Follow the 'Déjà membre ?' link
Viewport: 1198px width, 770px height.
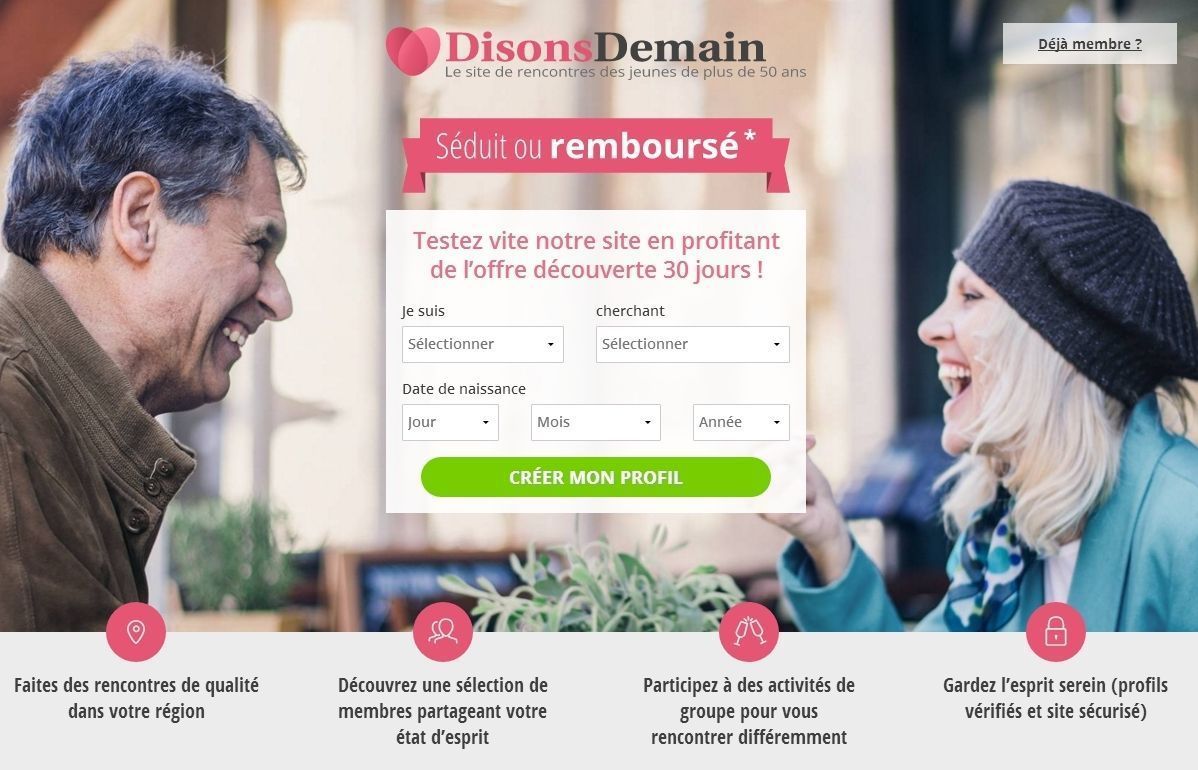[1090, 44]
